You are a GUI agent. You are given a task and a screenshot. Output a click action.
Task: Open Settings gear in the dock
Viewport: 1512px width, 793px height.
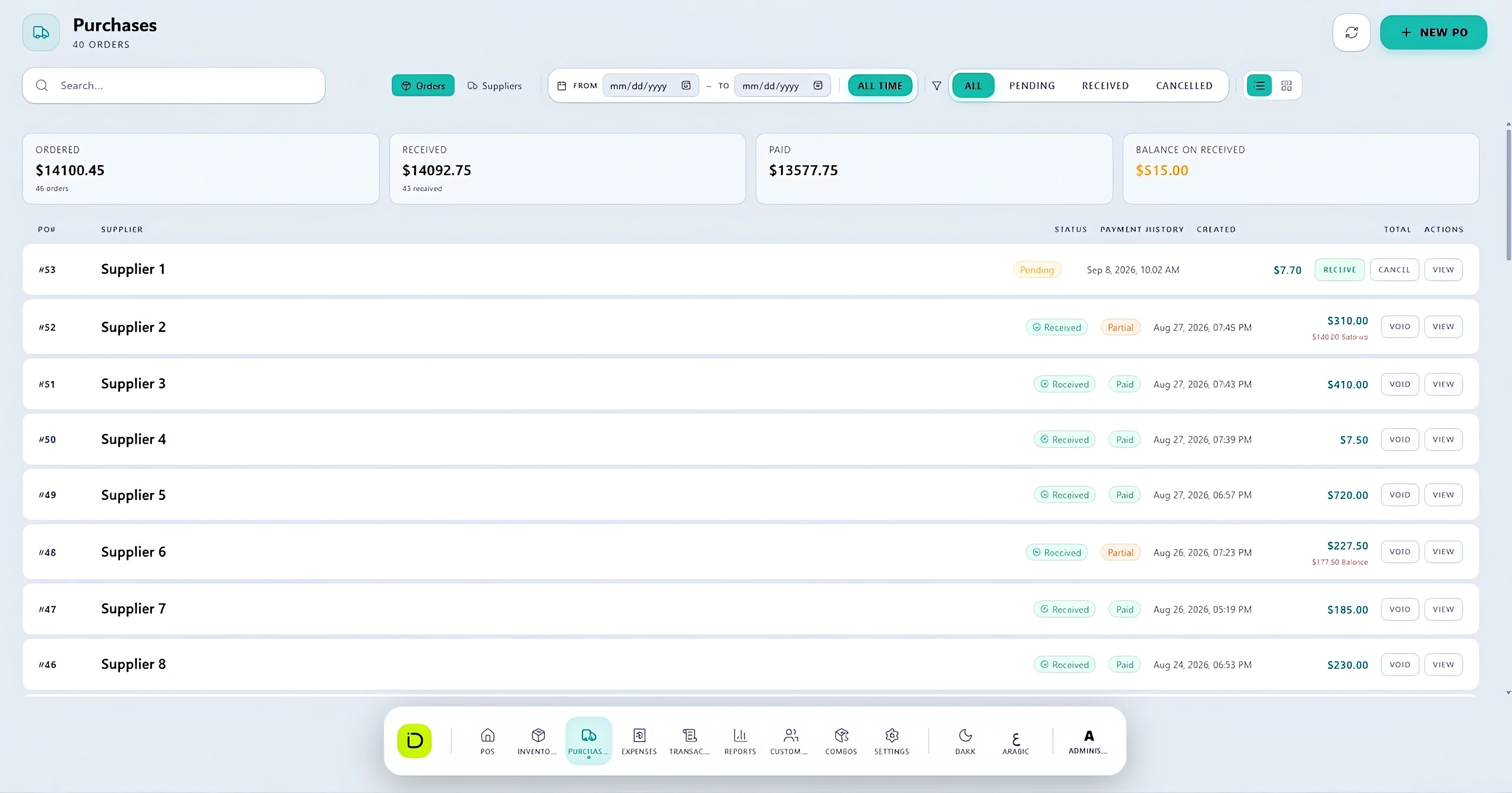tap(891, 741)
